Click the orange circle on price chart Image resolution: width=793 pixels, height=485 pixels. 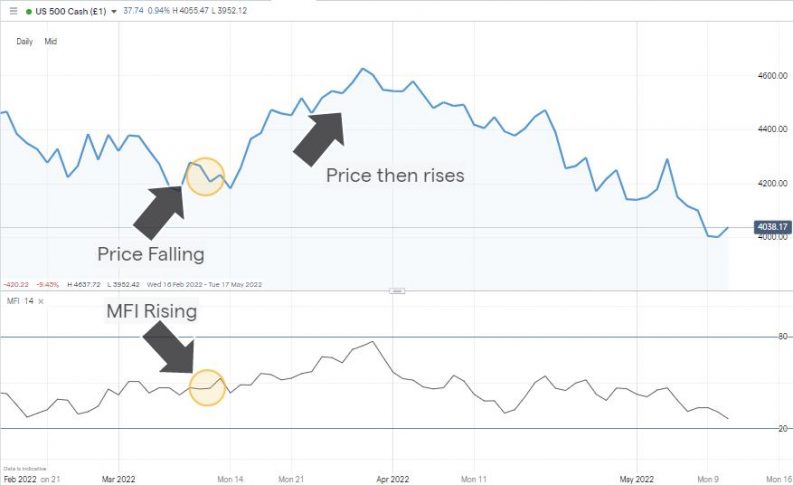click(x=205, y=176)
